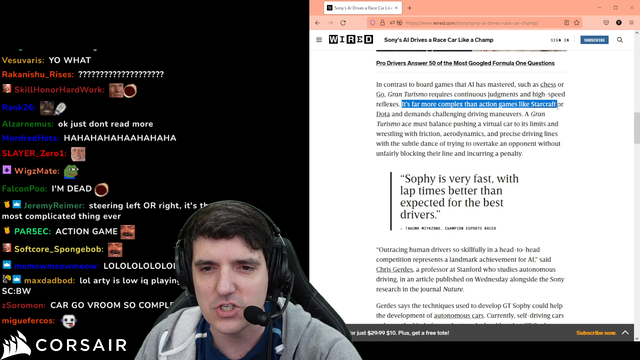The image size is (640, 360).
Task: Click username SLAYER_Zero1 in chat
Action: 34,153
